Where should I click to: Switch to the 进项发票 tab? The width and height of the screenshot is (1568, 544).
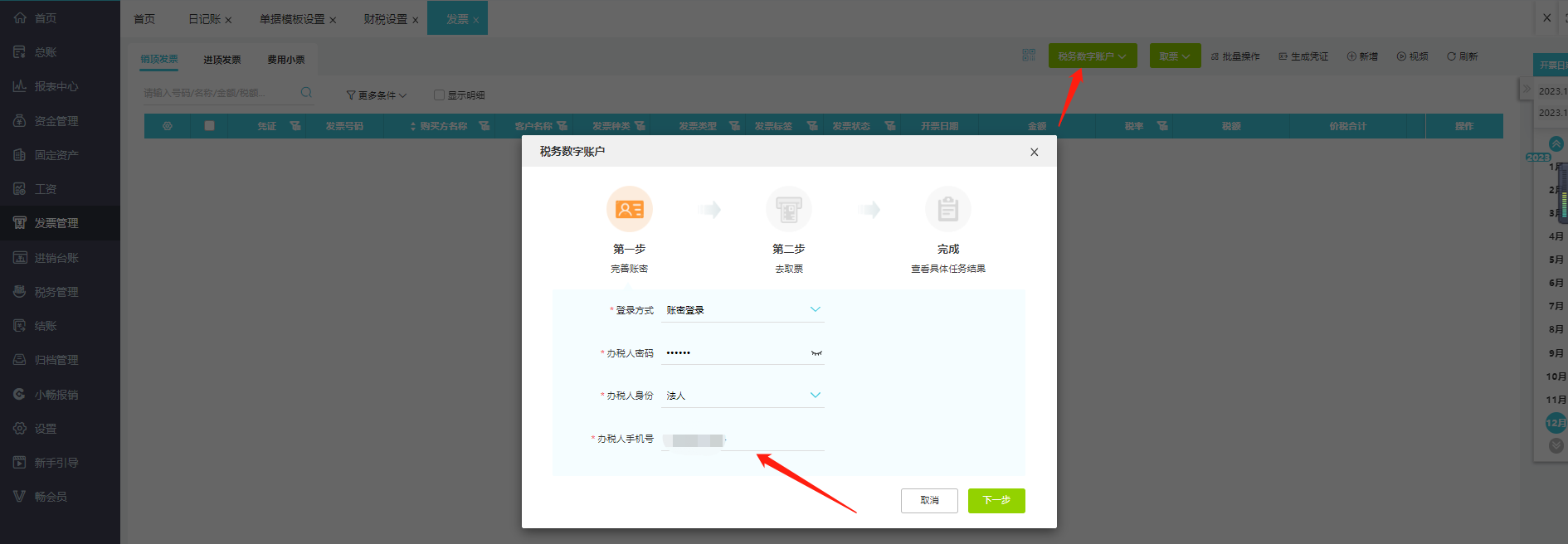pos(222,60)
